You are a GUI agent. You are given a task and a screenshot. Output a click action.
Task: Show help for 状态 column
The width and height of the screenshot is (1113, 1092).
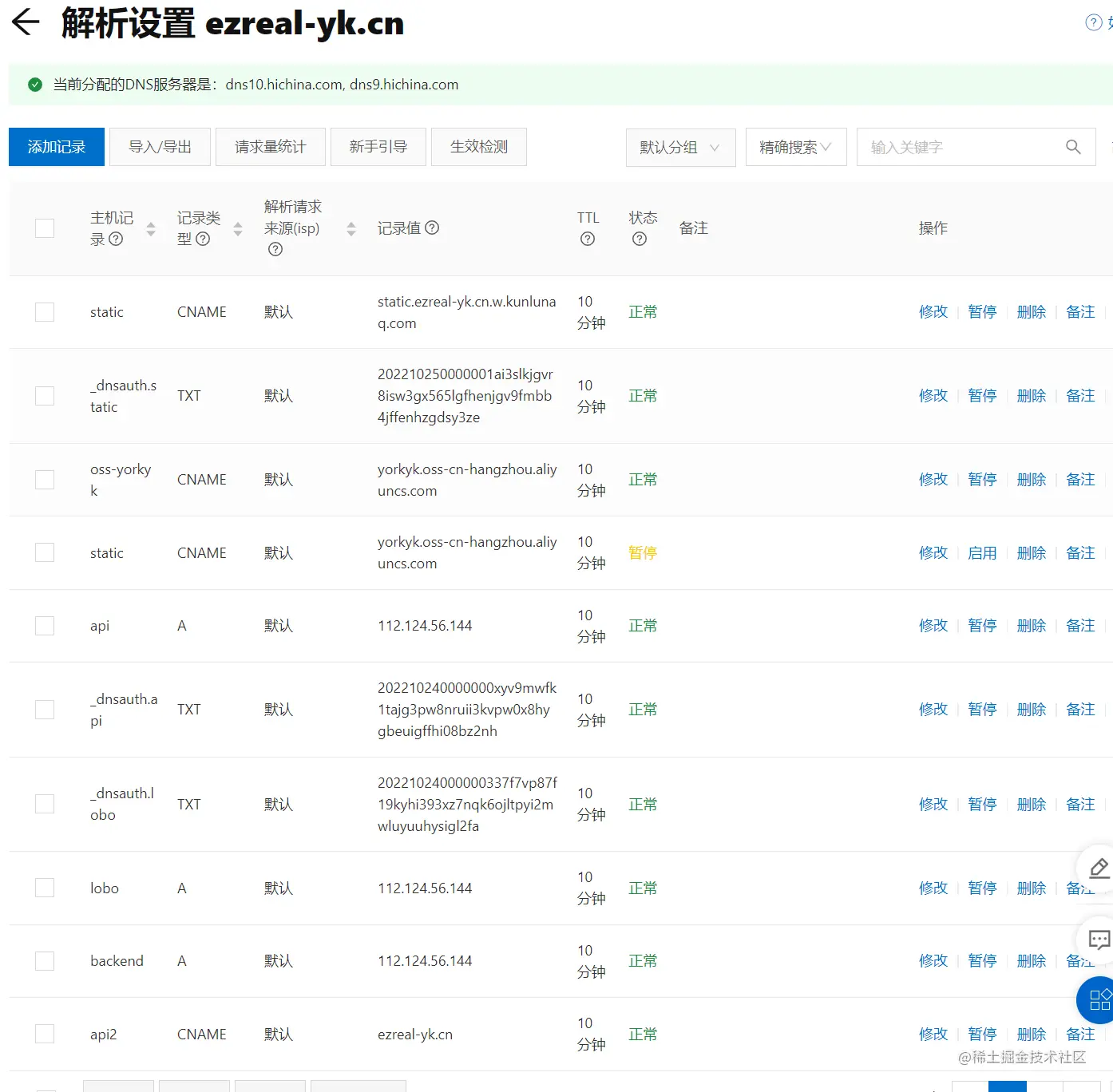(640, 239)
